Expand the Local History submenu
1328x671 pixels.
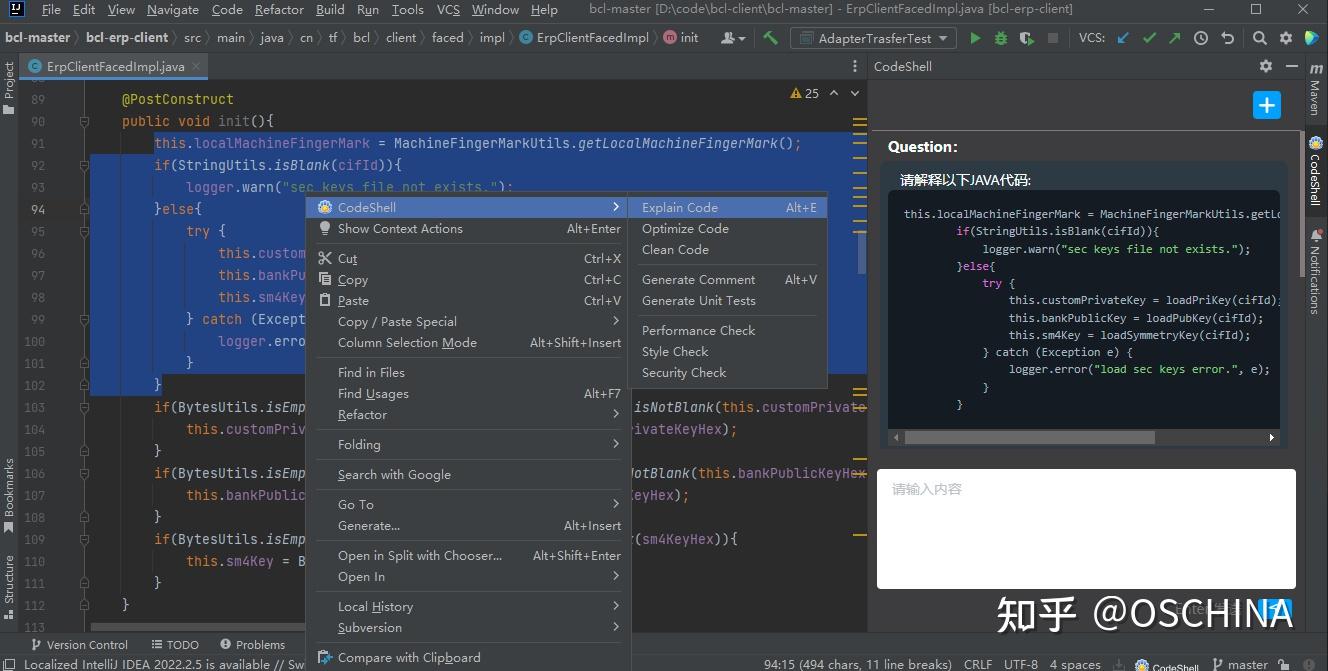(x=469, y=606)
